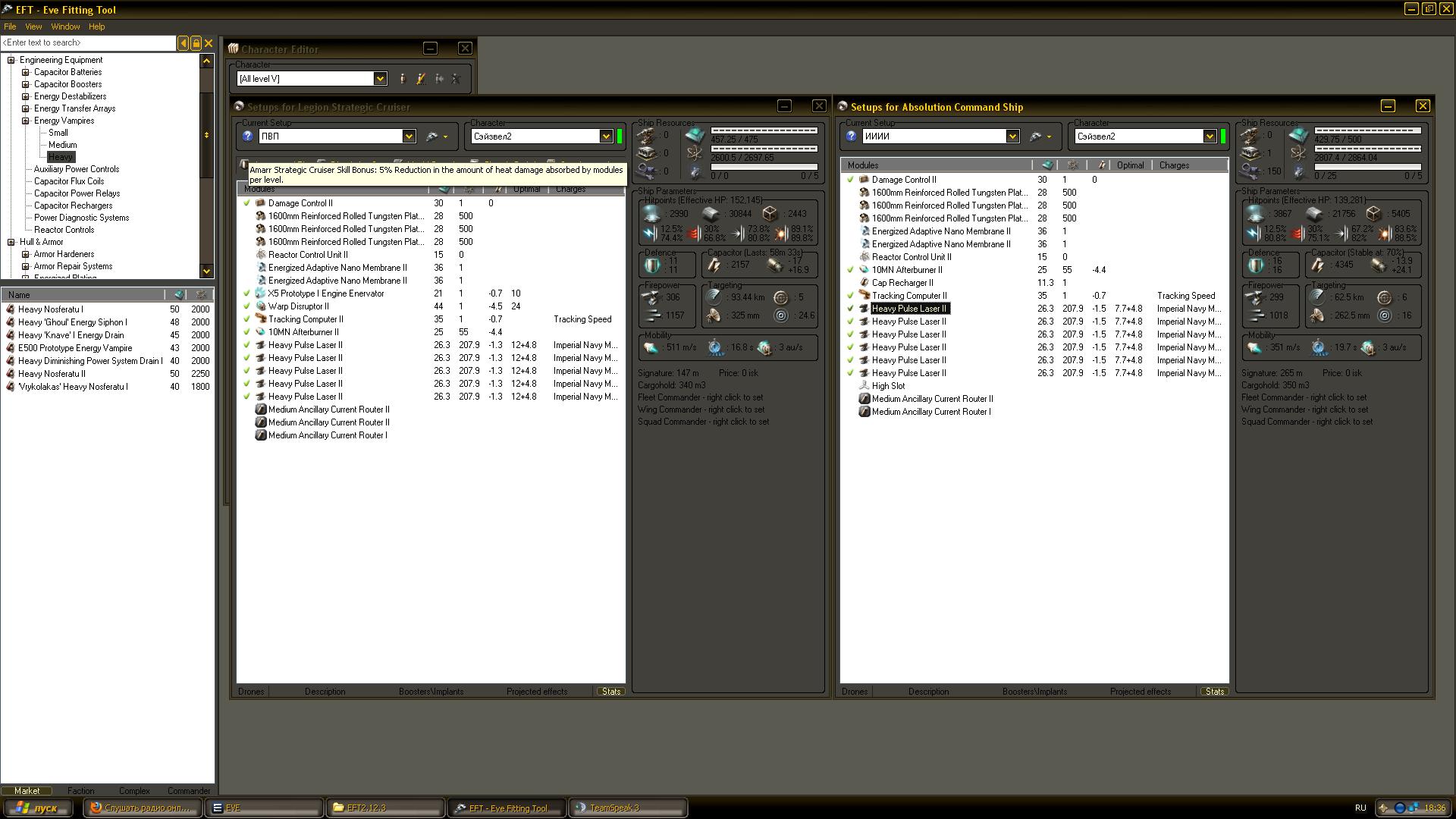Image resolution: width=1456 pixels, height=819 pixels.
Task: Click the blue help icon in Absolution setup
Action: (851, 136)
